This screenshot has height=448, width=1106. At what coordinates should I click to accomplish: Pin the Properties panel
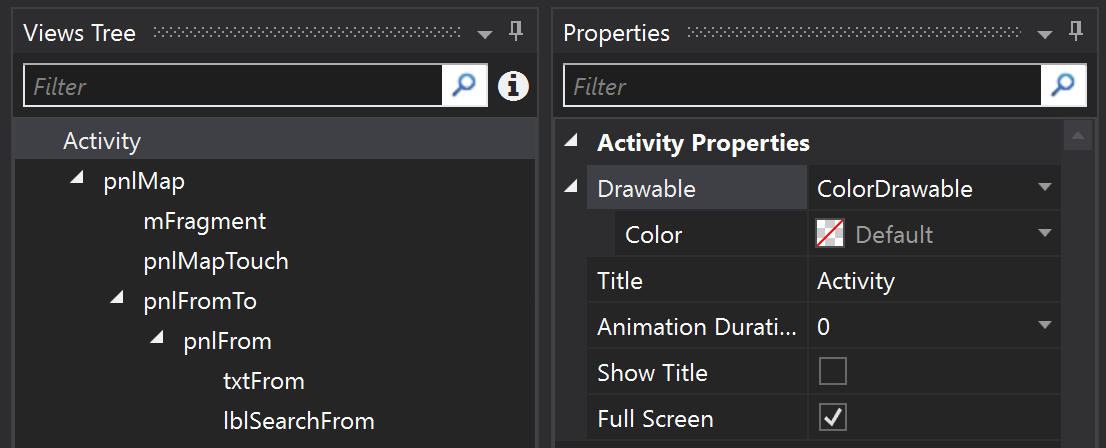click(x=1075, y=32)
